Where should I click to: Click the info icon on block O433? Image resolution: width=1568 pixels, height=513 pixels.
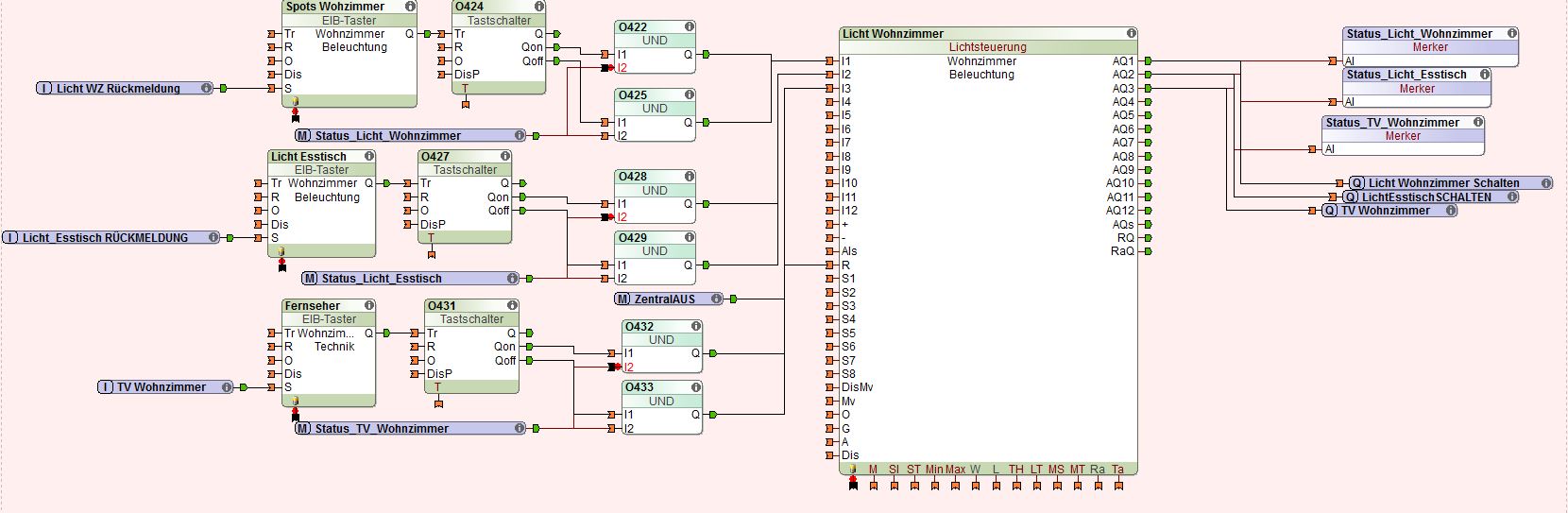click(x=696, y=387)
